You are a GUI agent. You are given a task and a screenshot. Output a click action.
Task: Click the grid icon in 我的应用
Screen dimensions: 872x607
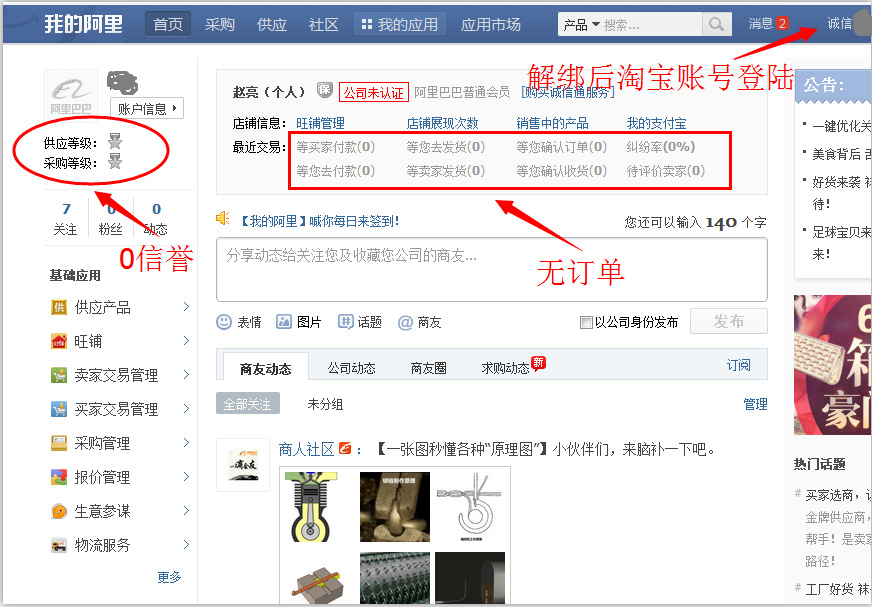366,24
